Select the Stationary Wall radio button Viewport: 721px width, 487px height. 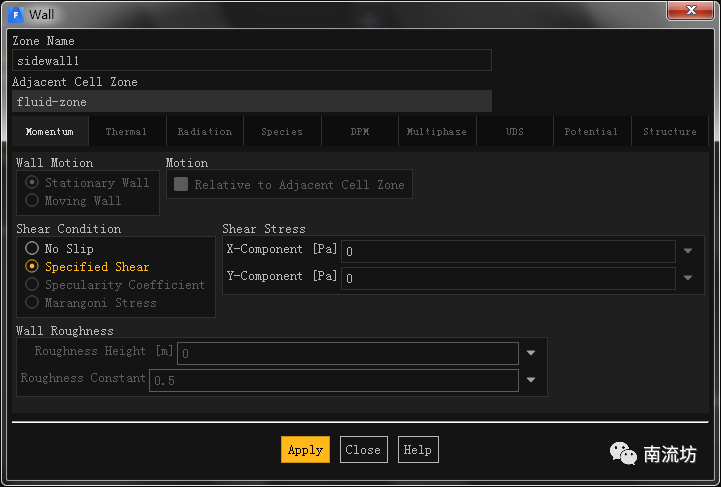(x=32, y=182)
